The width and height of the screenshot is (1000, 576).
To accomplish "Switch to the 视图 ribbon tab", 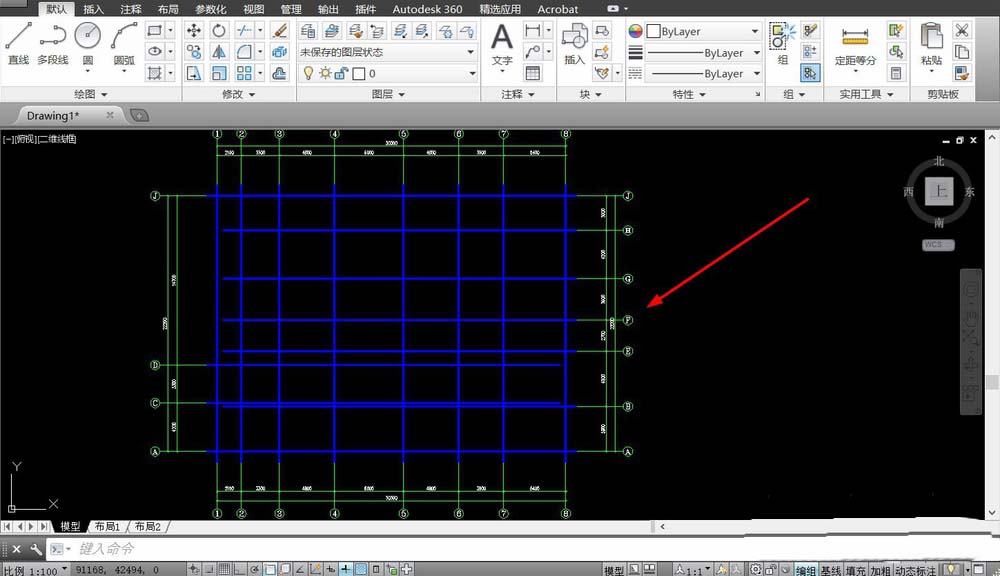I will (x=254, y=9).
